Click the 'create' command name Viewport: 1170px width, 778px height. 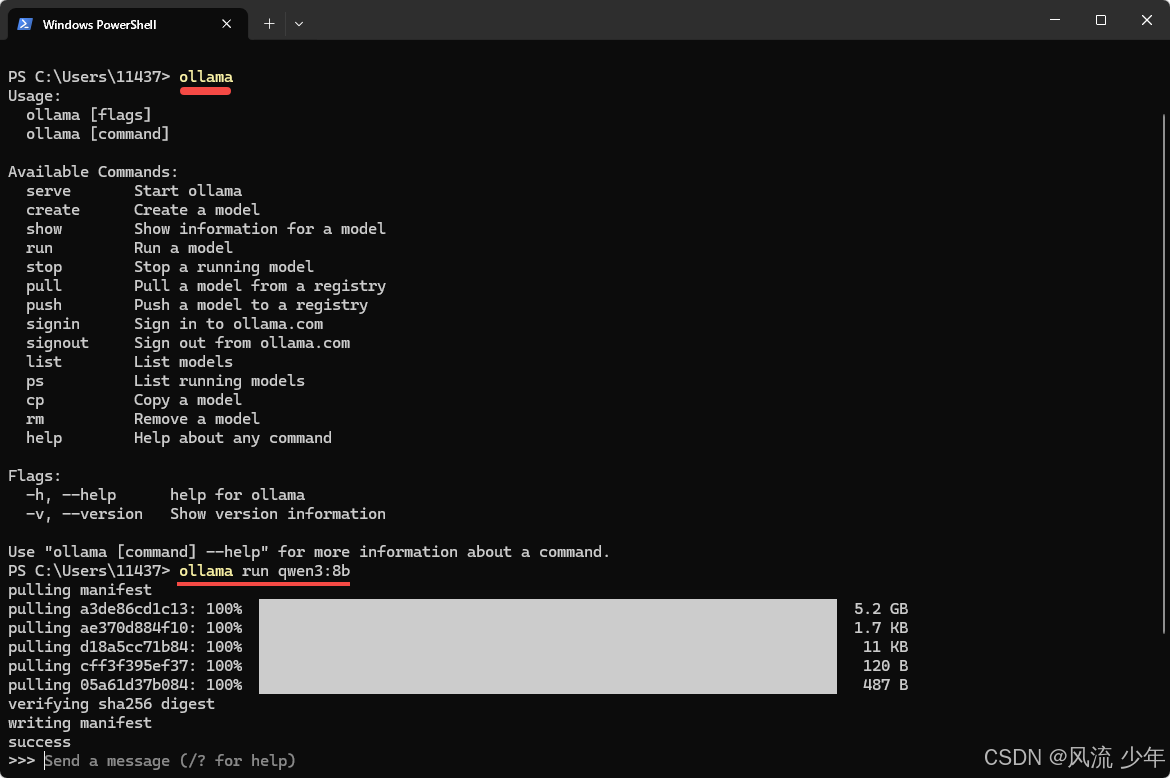pos(53,210)
